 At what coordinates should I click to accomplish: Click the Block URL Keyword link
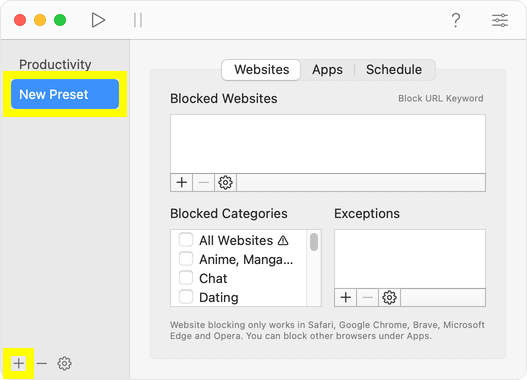(x=441, y=98)
